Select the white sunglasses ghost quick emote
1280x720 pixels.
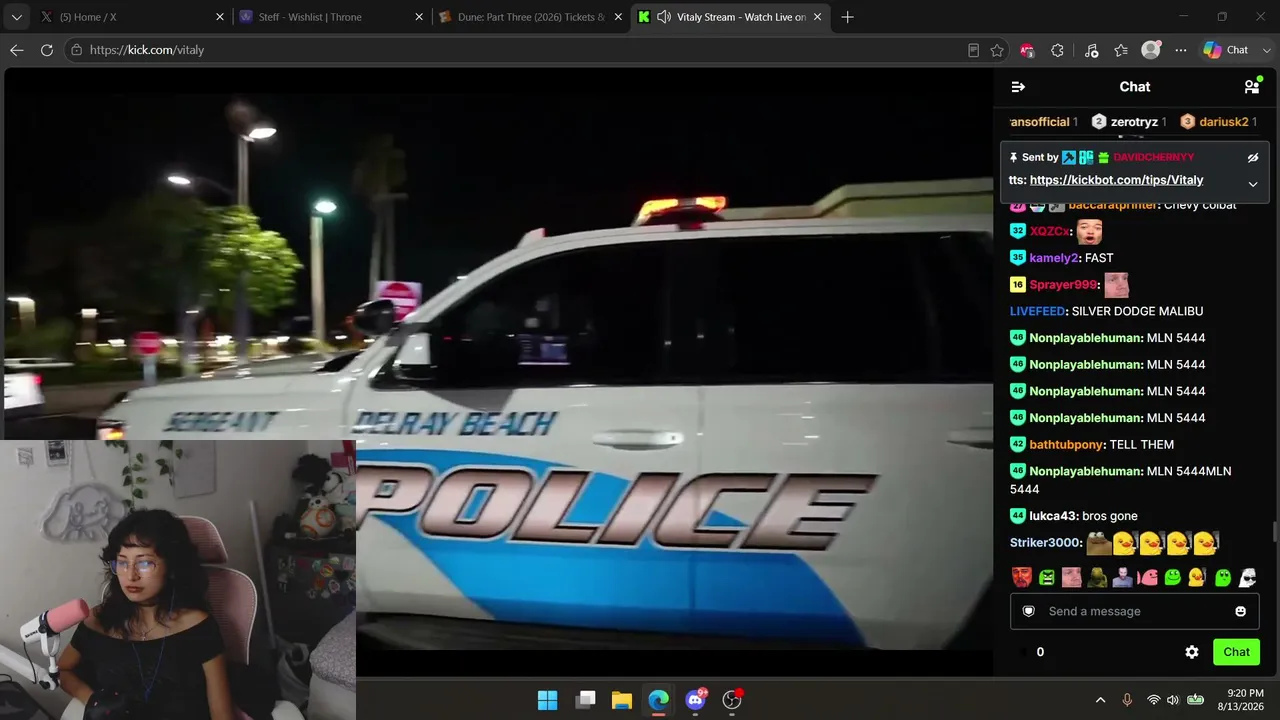coord(1248,577)
